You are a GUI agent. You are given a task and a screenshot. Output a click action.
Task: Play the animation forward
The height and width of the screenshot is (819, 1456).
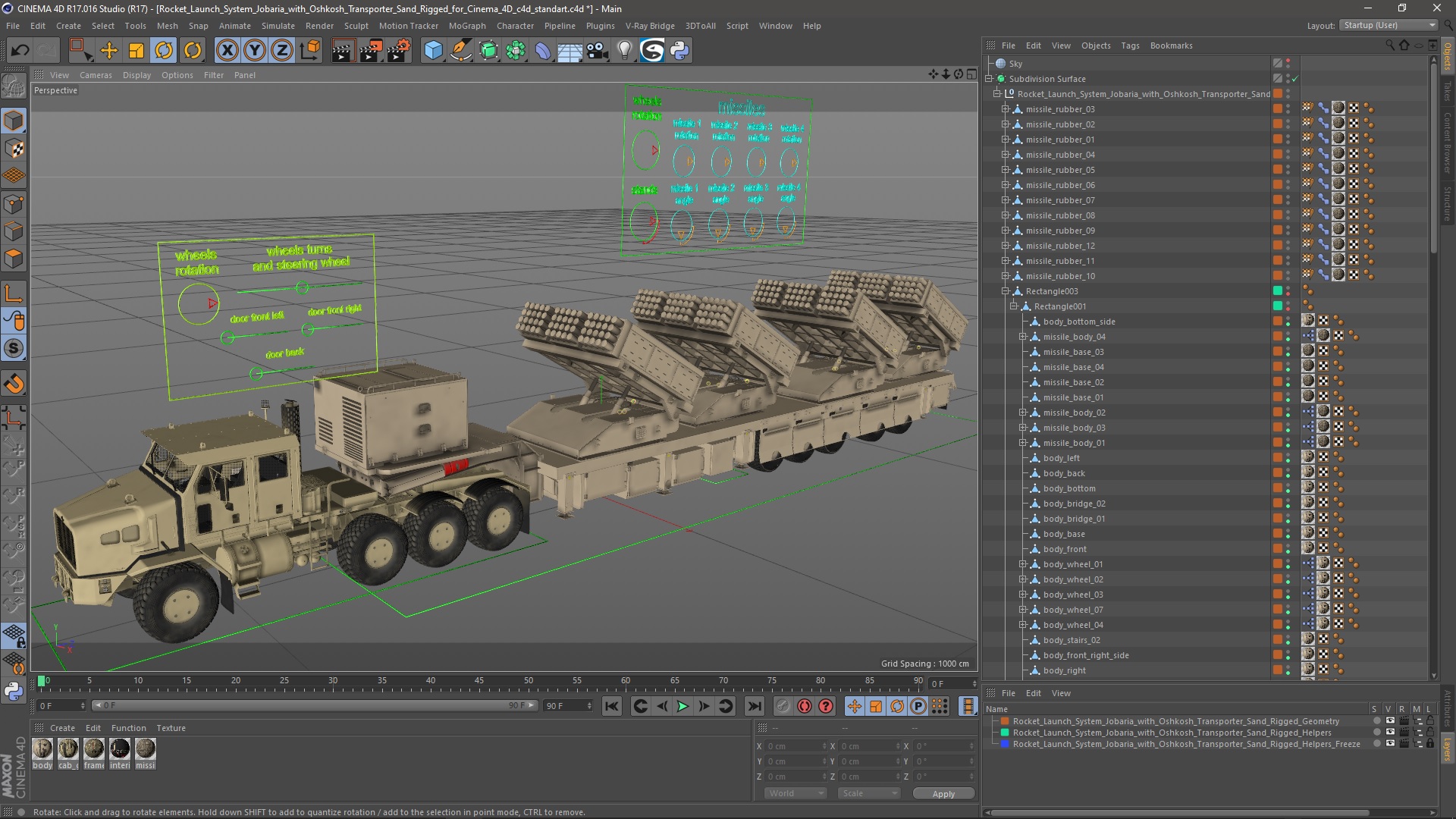coord(682,706)
